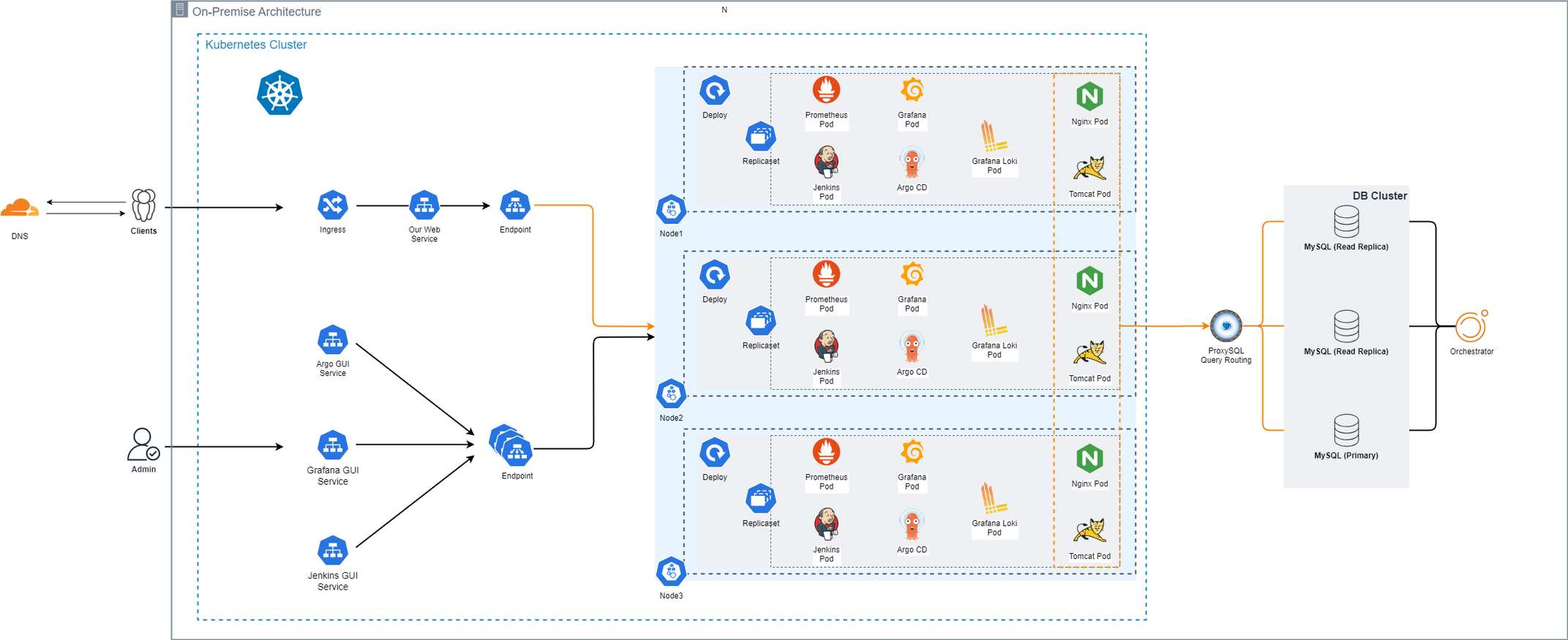Select the "ProxySQL Query Routing" label
This screenshot has width=1568, height=640.
tap(1226, 355)
